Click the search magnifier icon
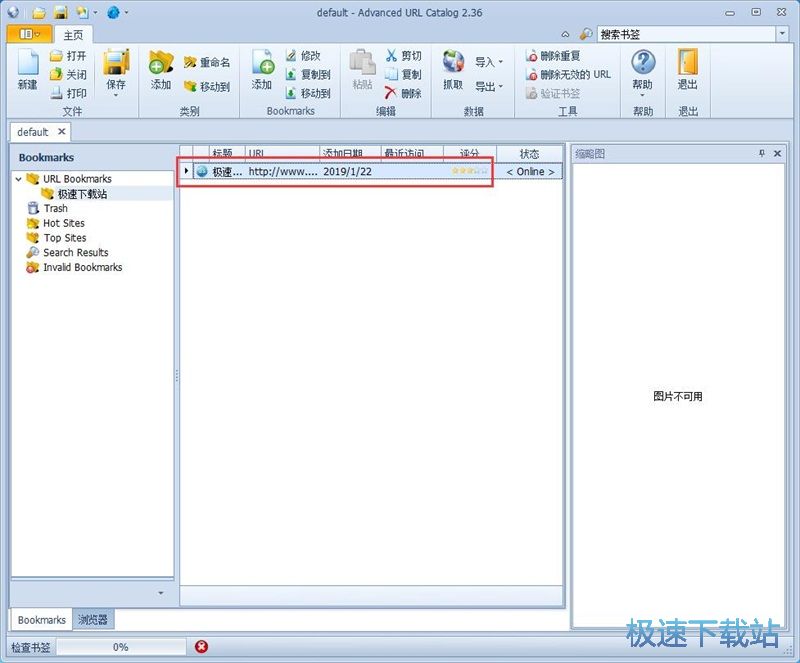 [586, 34]
